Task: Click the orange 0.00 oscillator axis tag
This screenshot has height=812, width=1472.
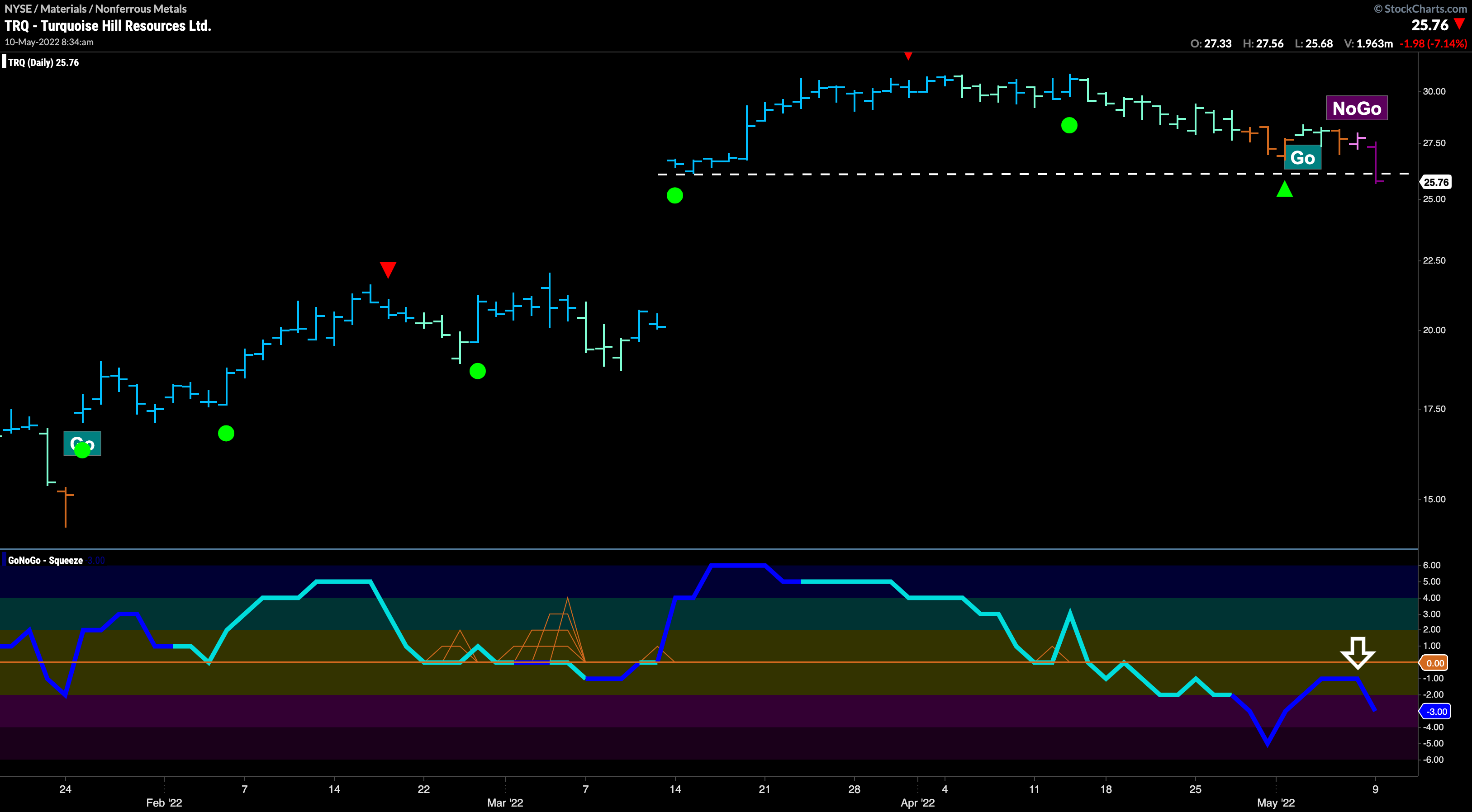Action: click(1435, 663)
